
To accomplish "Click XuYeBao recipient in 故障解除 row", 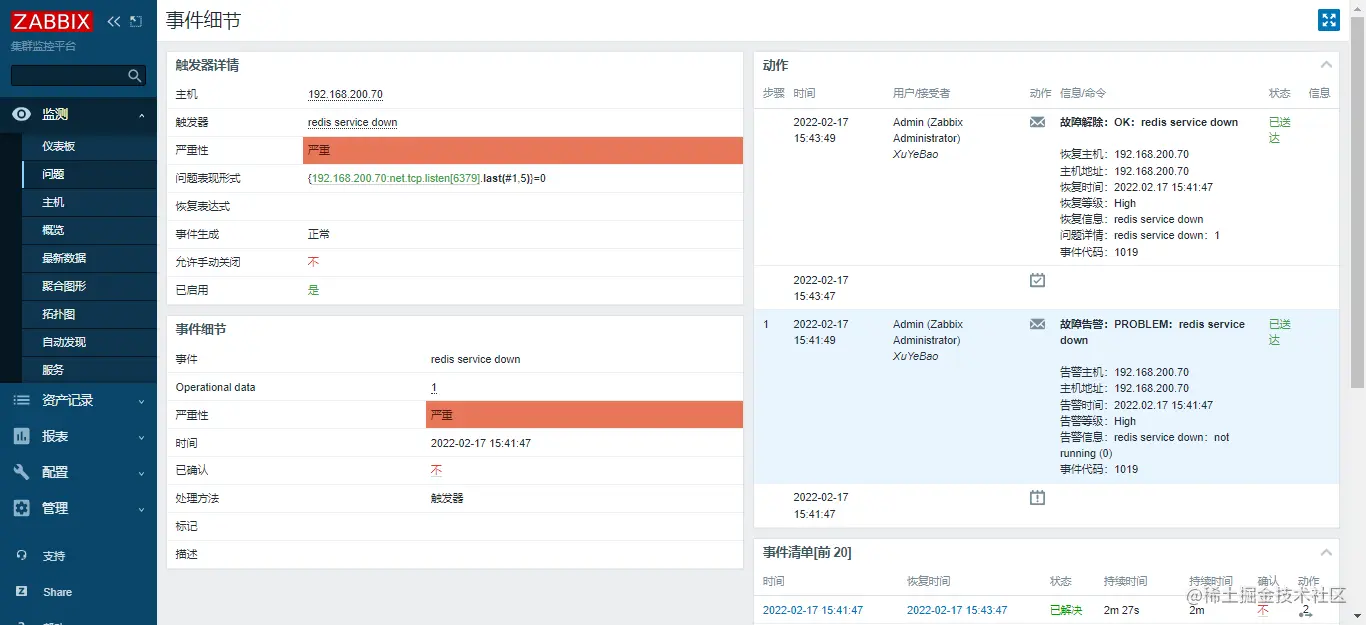I will [x=916, y=154].
